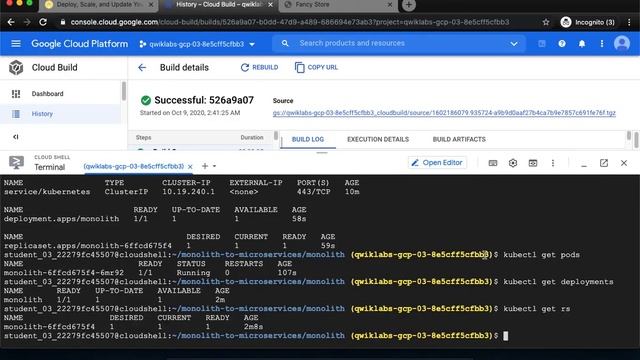
Task: Click the Open Editor button
Action: [437, 162]
